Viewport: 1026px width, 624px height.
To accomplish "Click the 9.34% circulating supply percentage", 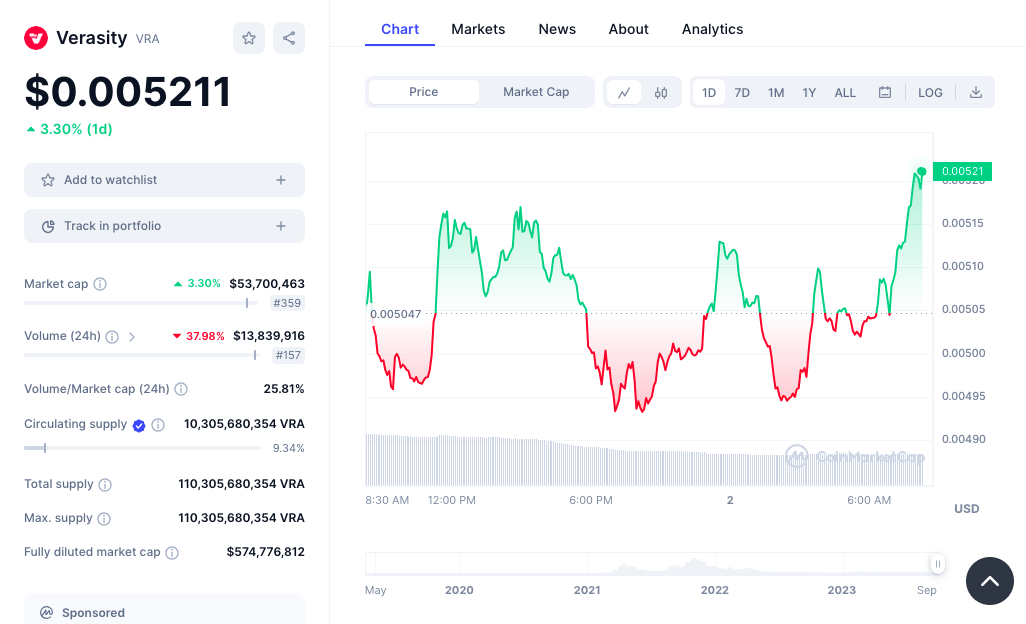I will pyautogui.click(x=289, y=448).
